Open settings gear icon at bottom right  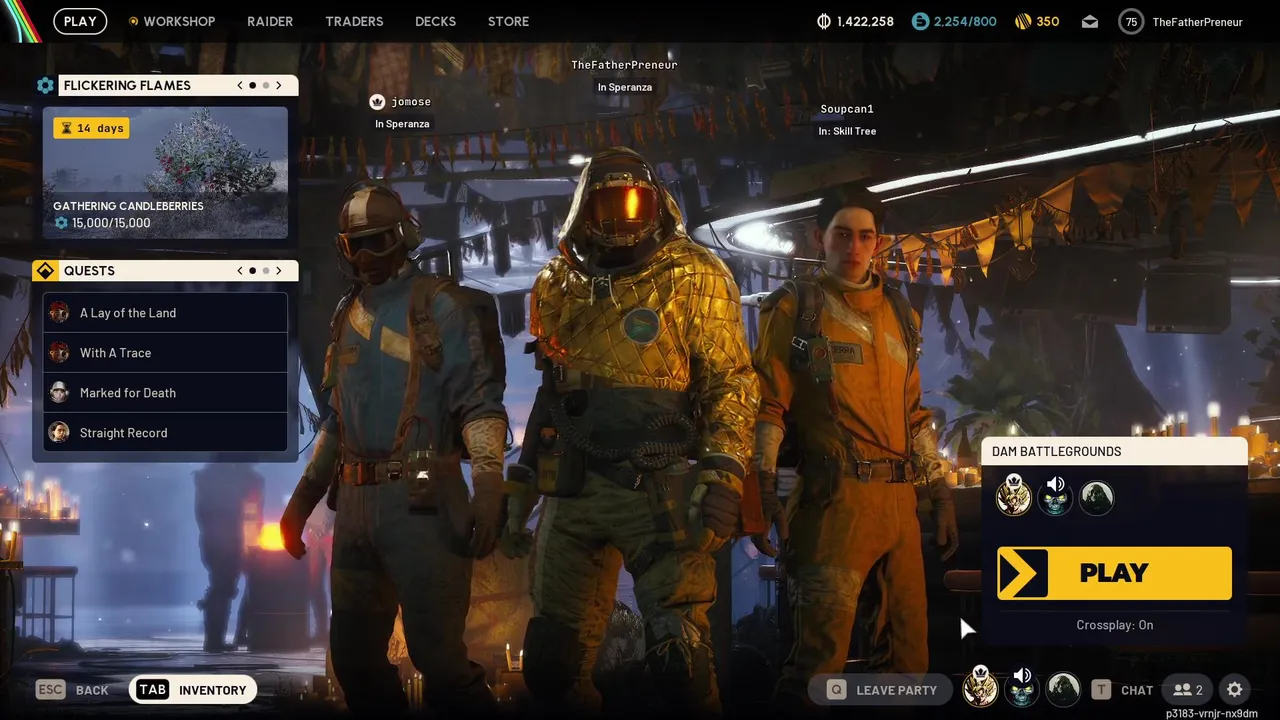1234,689
